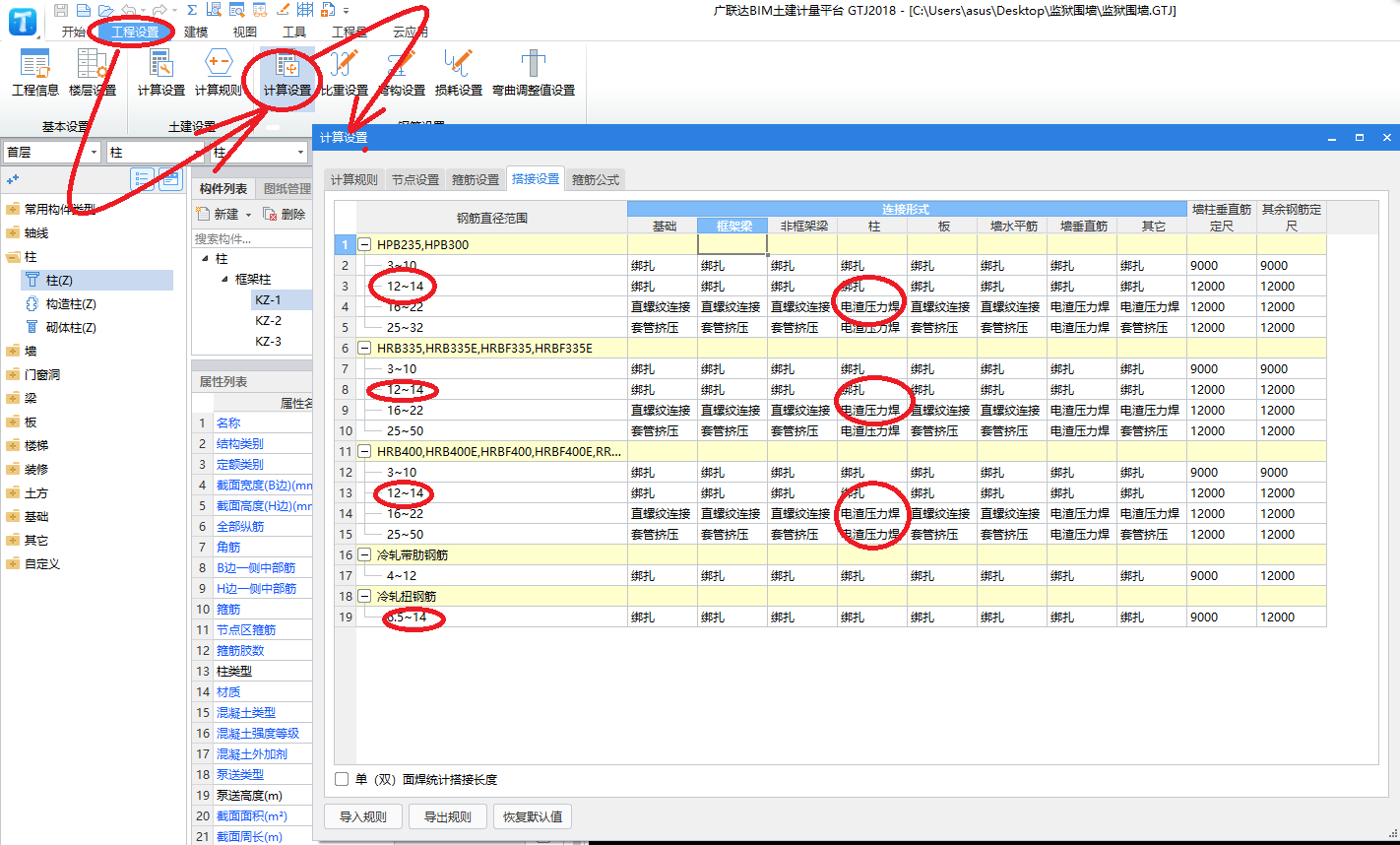
Task: Collapse the HRB400,HRB400E group
Action: point(364,451)
